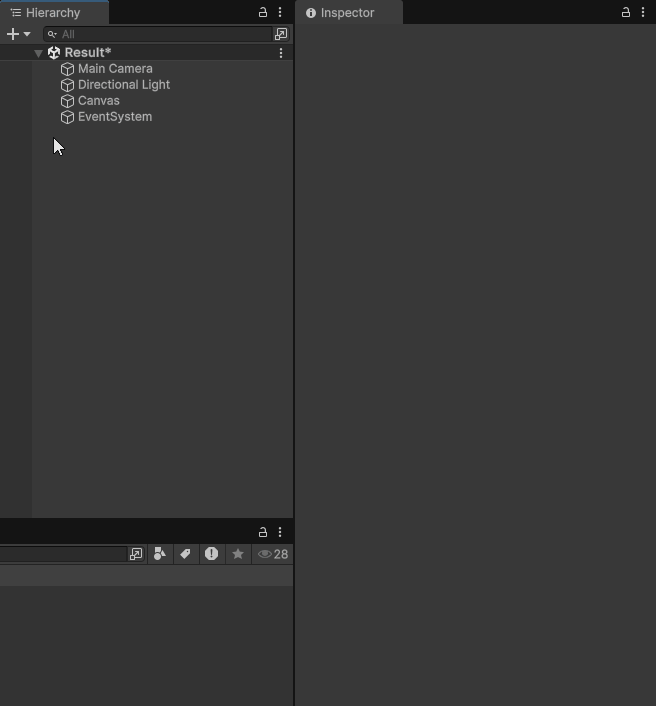Screen dimensions: 656x706
Task: Switch to the Inspector tab
Action: pos(346,13)
